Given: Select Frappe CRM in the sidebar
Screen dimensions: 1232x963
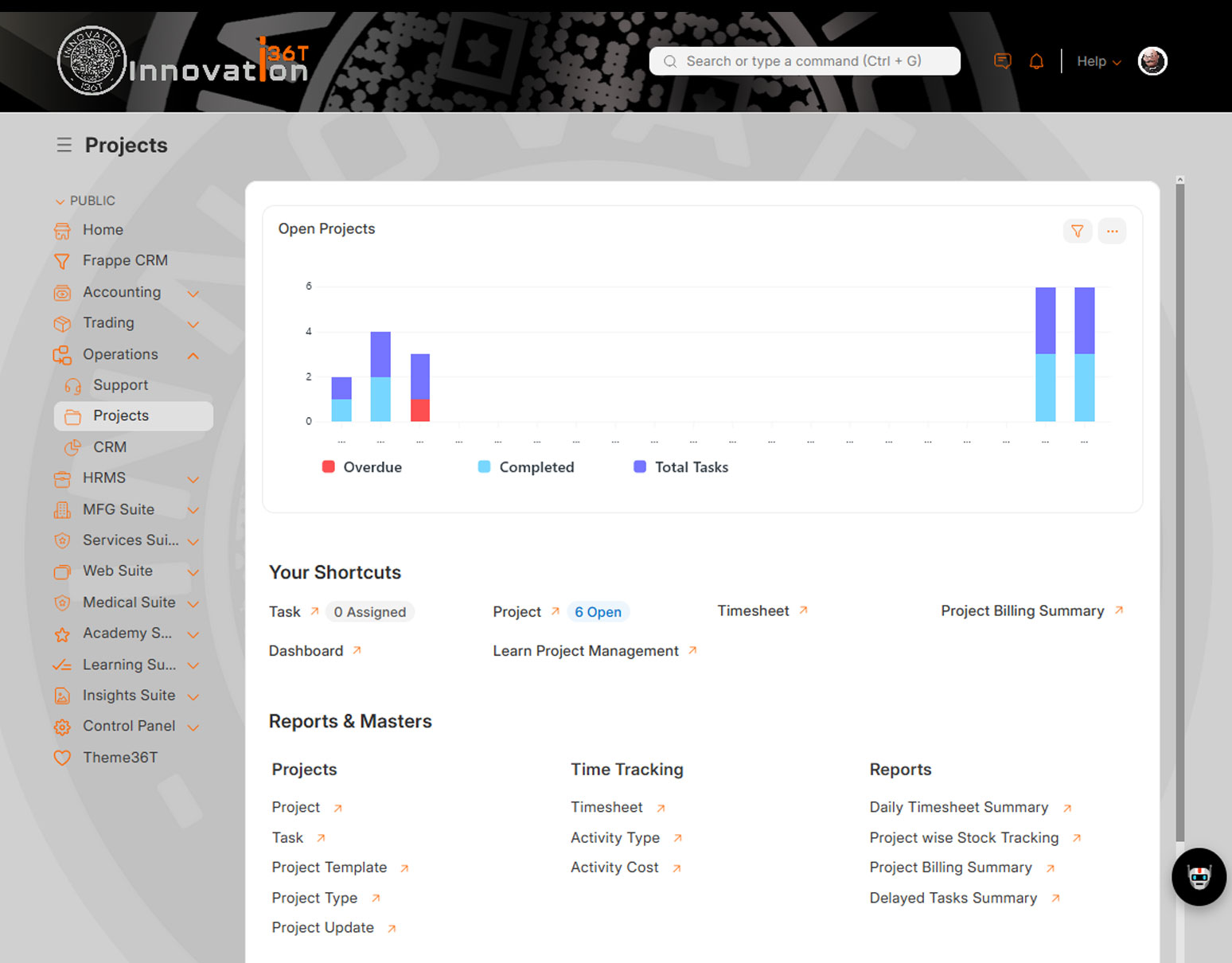Looking at the screenshot, I should click(x=125, y=260).
